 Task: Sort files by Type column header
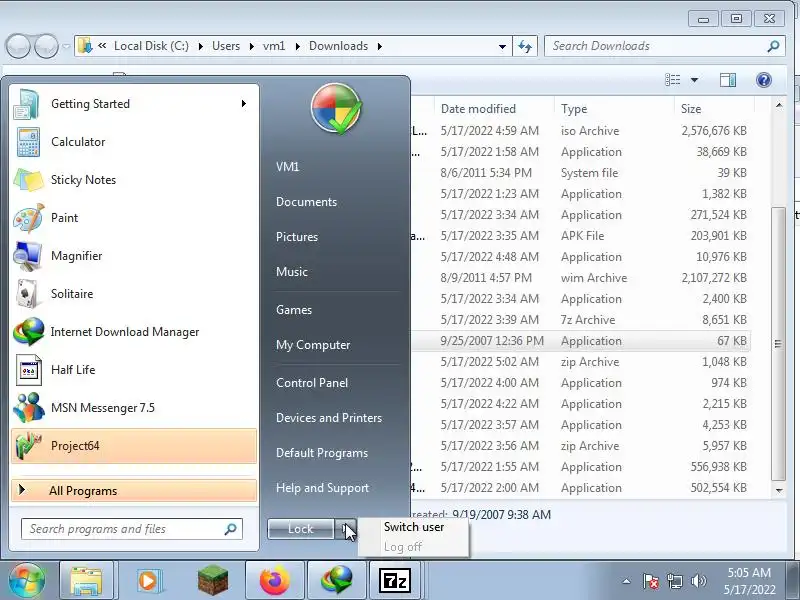[614, 109]
